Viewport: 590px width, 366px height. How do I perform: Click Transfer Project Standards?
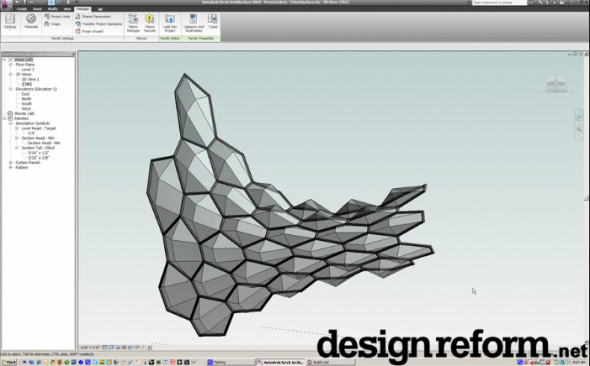[x=99, y=24]
